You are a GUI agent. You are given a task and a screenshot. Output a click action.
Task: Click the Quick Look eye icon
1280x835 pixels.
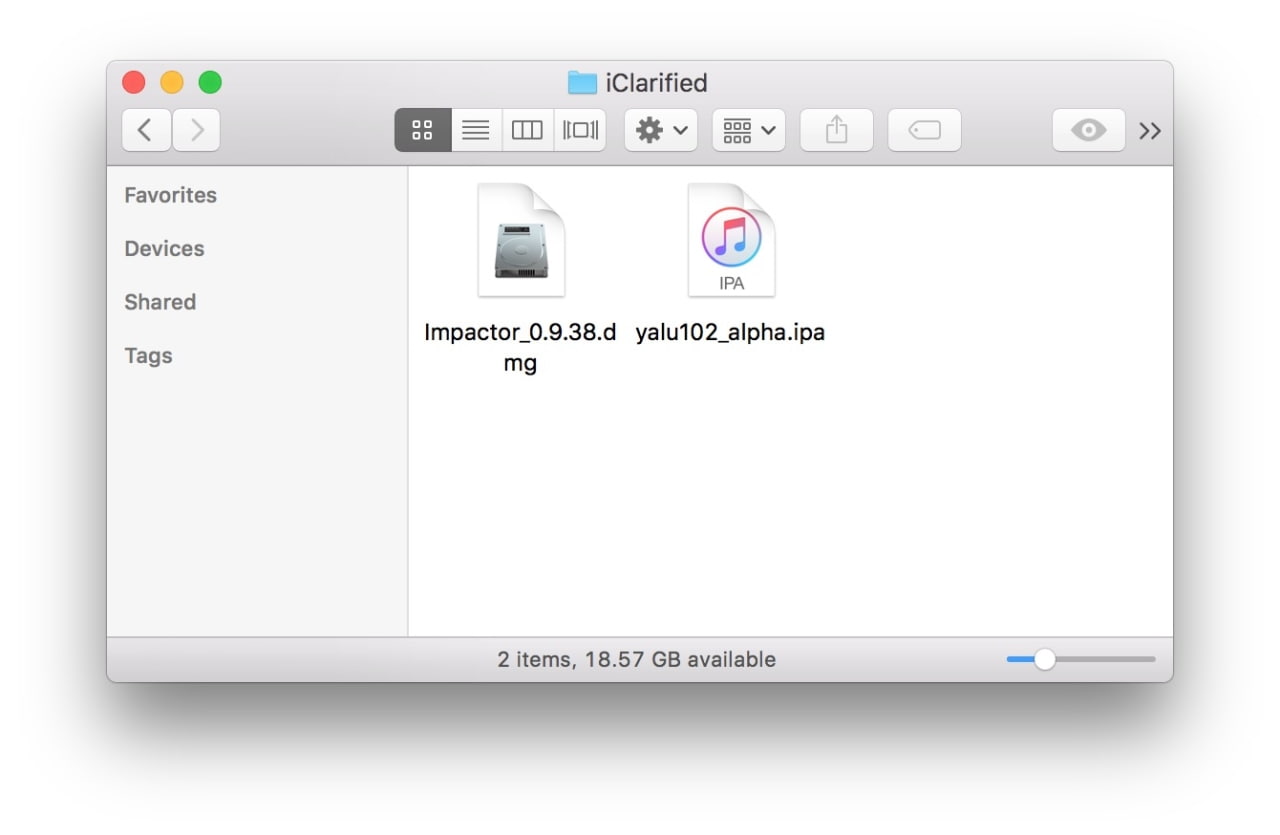(x=1088, y=130)
